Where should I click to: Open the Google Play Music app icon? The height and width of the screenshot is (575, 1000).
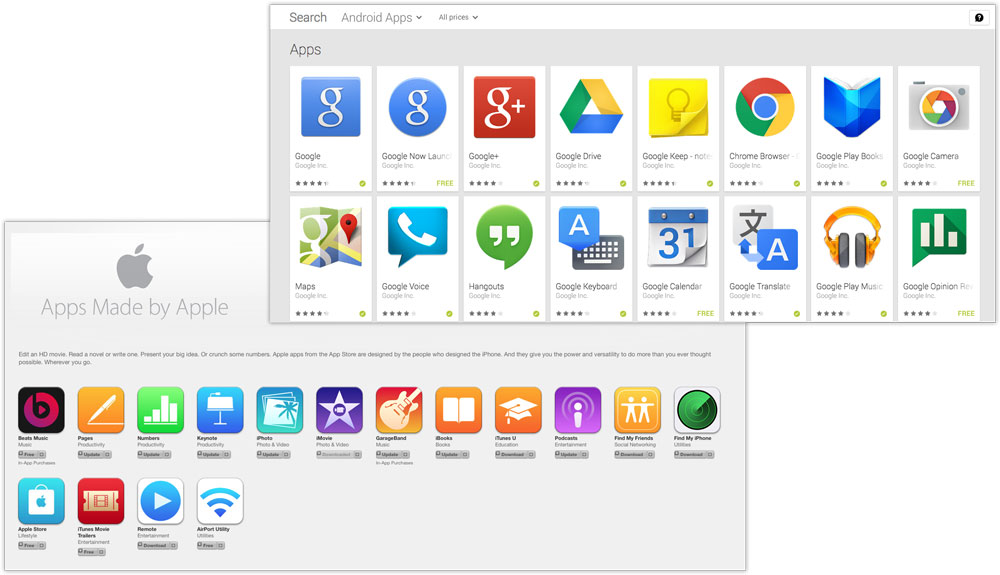(852, 237)
